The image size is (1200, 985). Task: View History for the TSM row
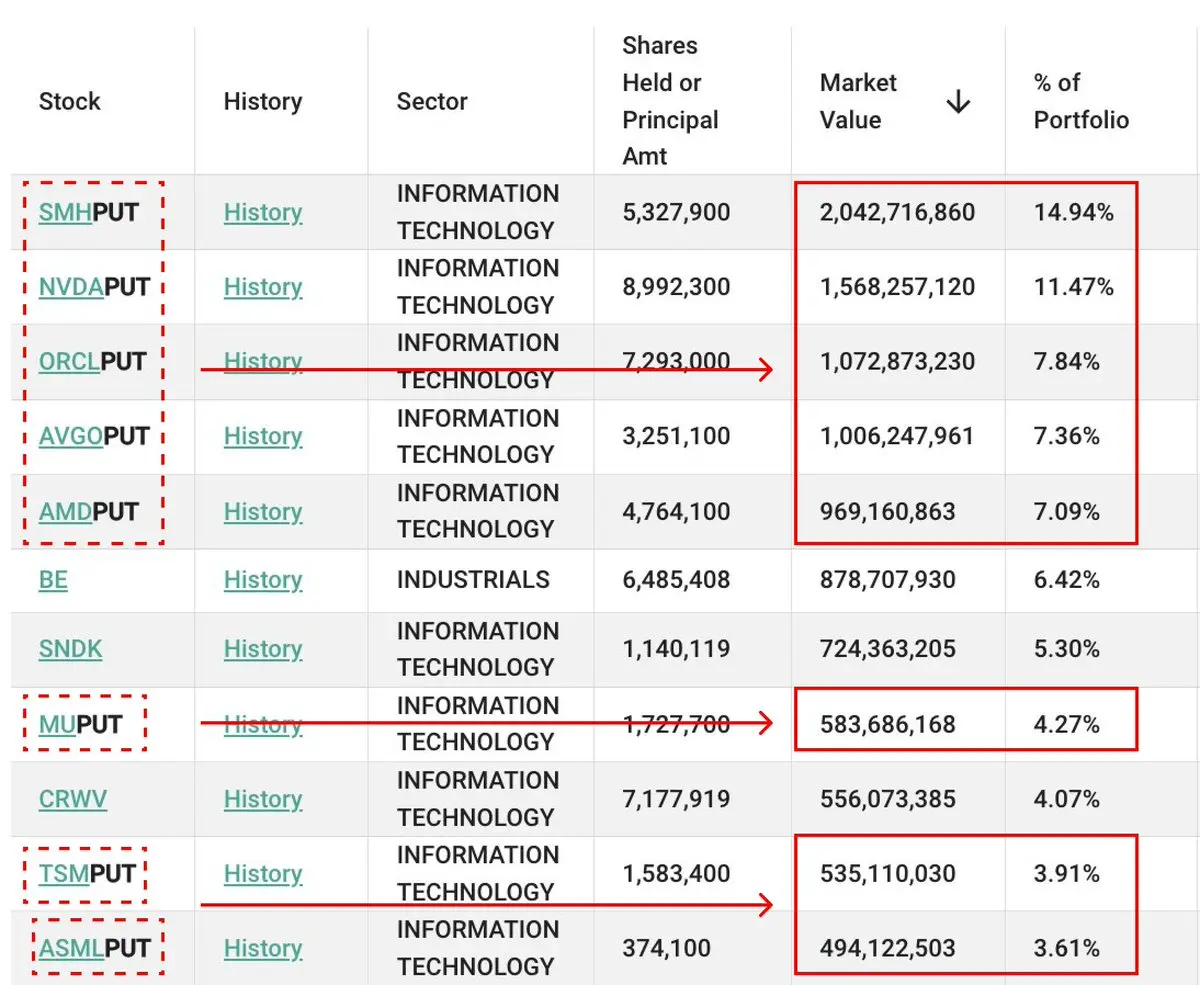coord(263,874)
